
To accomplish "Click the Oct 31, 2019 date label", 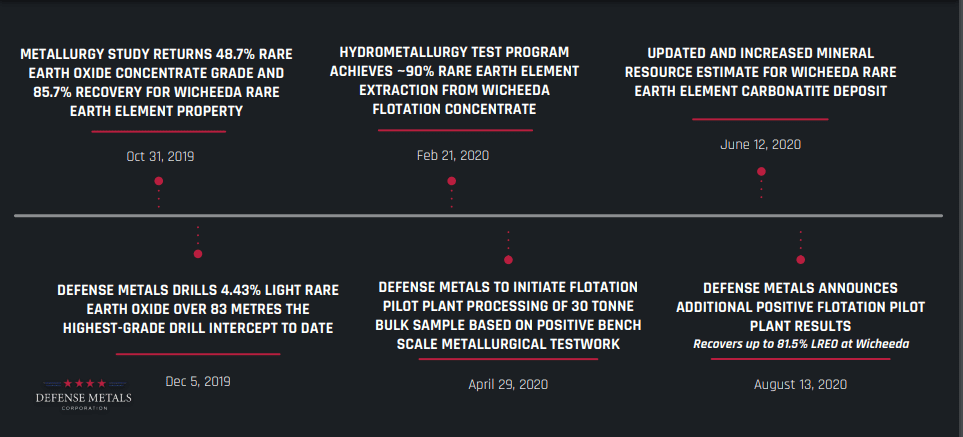I will click(x=160, y=156).
